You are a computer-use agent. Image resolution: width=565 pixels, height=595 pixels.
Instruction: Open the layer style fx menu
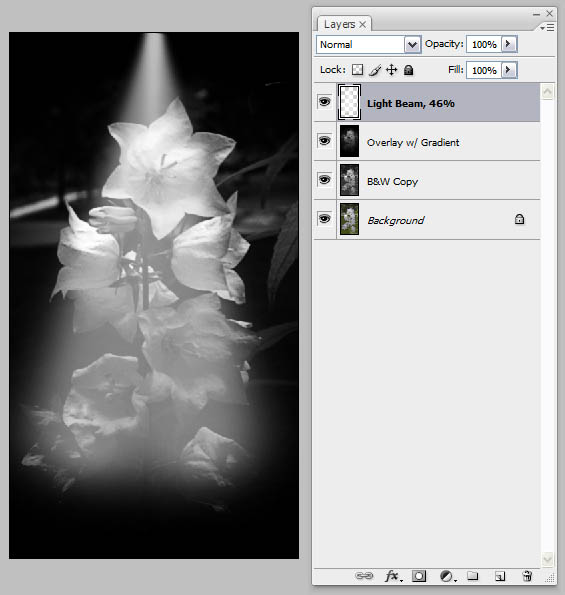click(x=393, y=576)
